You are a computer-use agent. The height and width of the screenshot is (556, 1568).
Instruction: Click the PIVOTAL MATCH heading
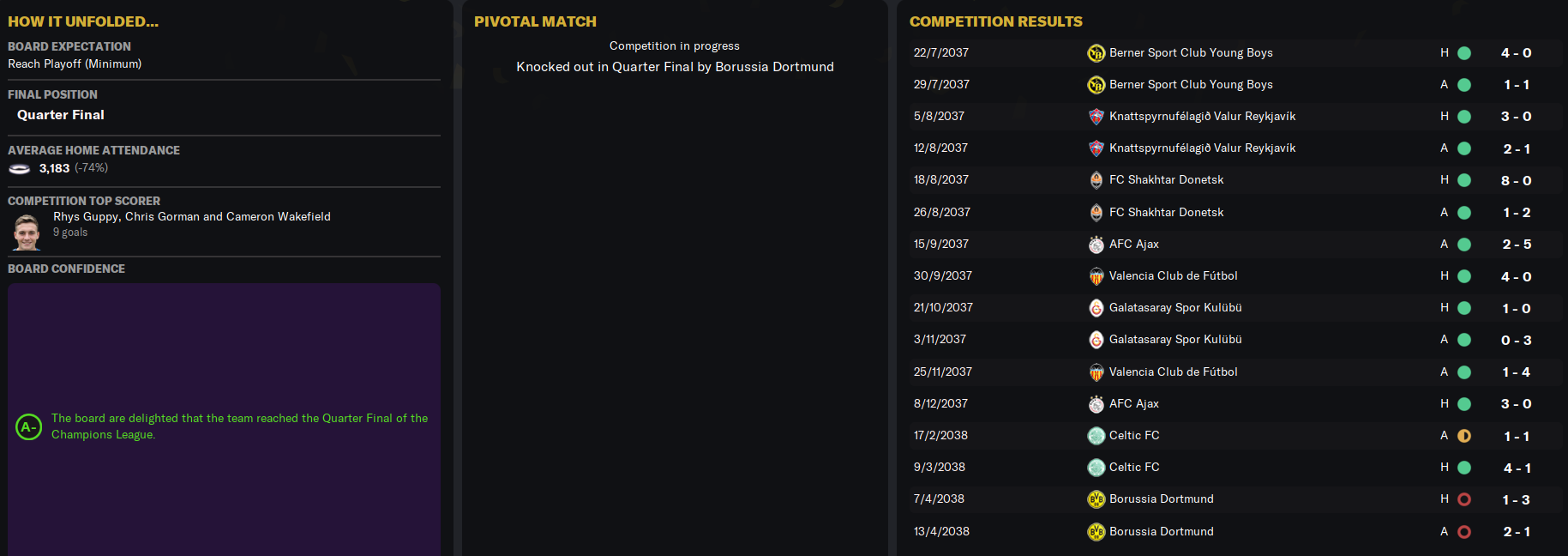(535, 21)
